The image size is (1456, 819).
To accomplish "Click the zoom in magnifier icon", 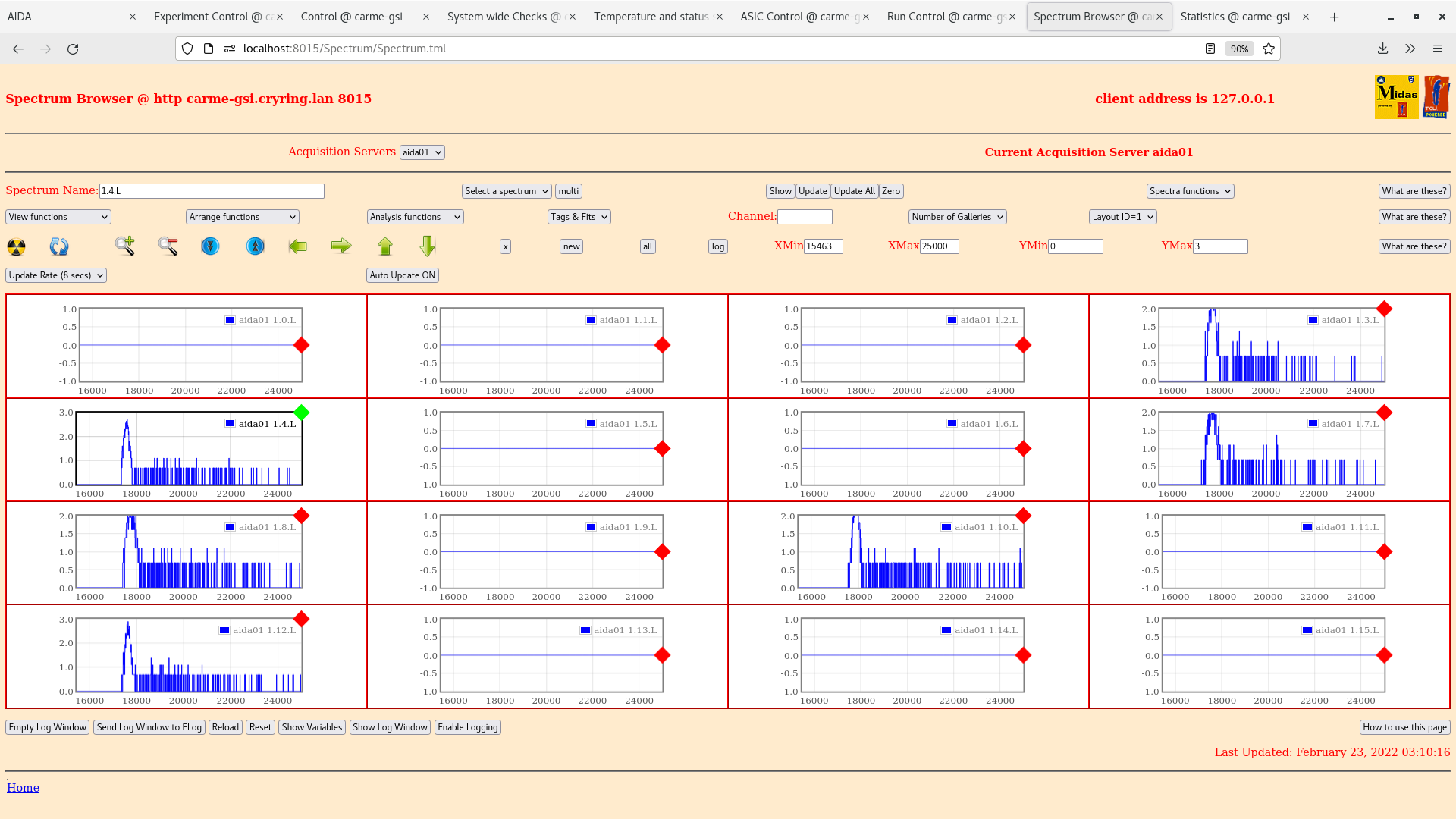I will click(124, 246).
